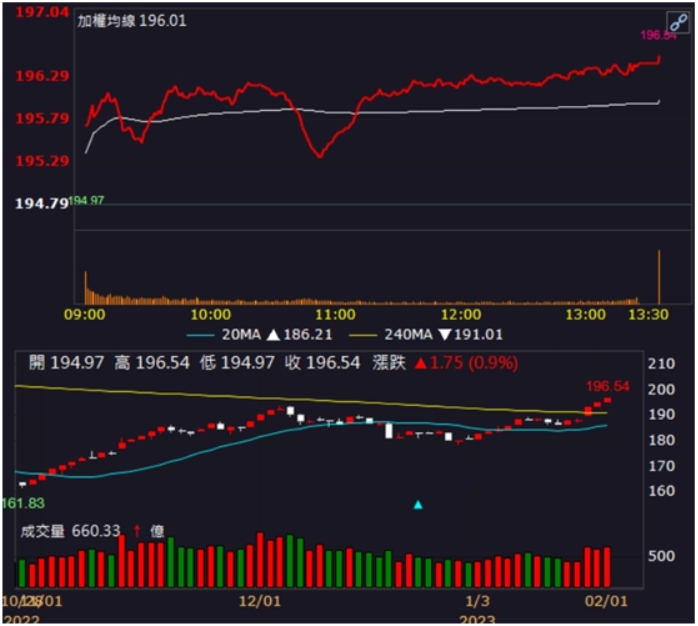Select the 195.79 price axis label

point(42,118)
